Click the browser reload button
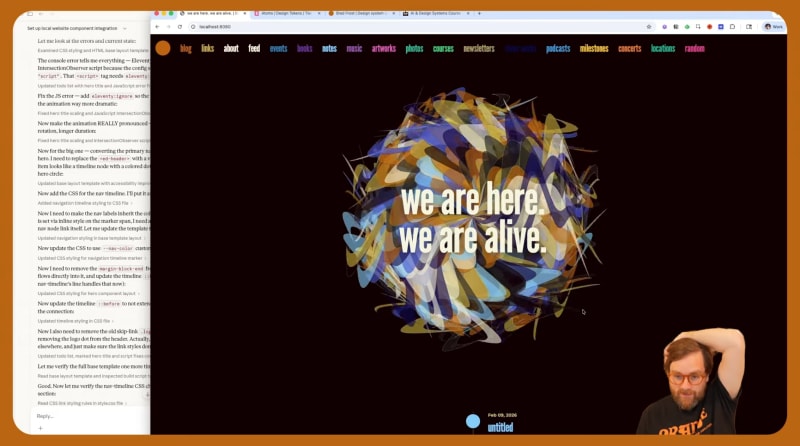Viewport: 800px width, 446px height. 180,27
